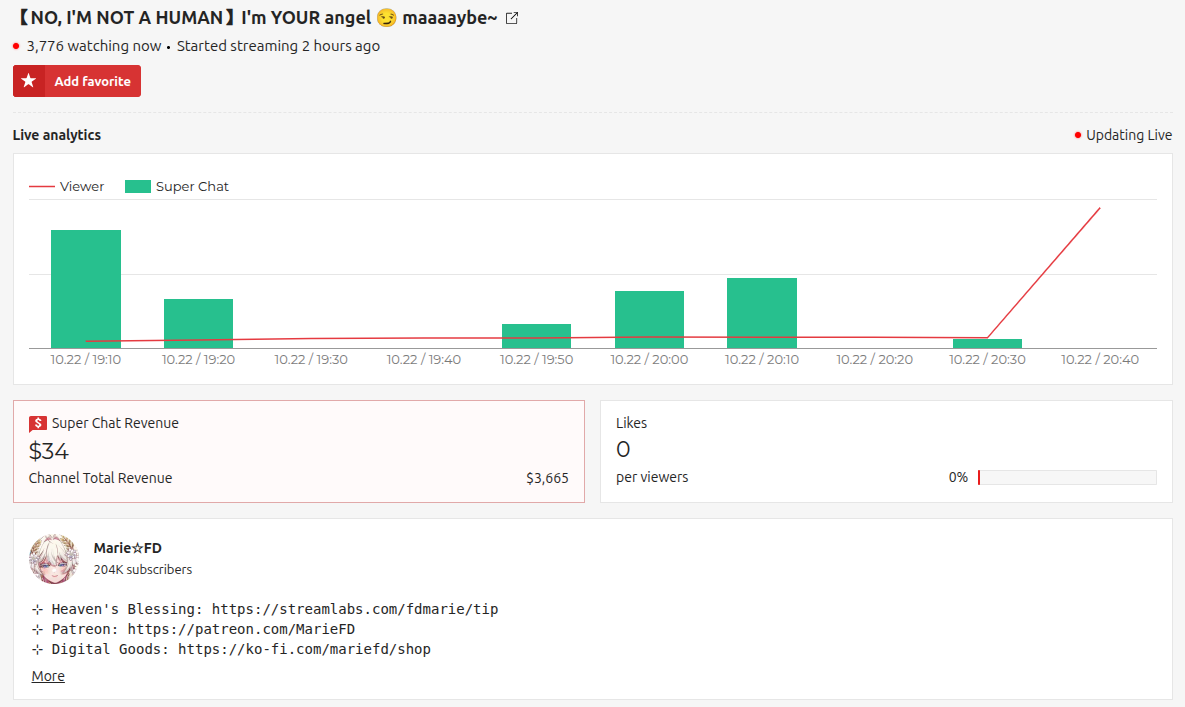Image resolution: width=1185 pixels, height=707 pixels.
Task: Click the 10.22 / 19:30 axis label
Action: pos(311,360)
